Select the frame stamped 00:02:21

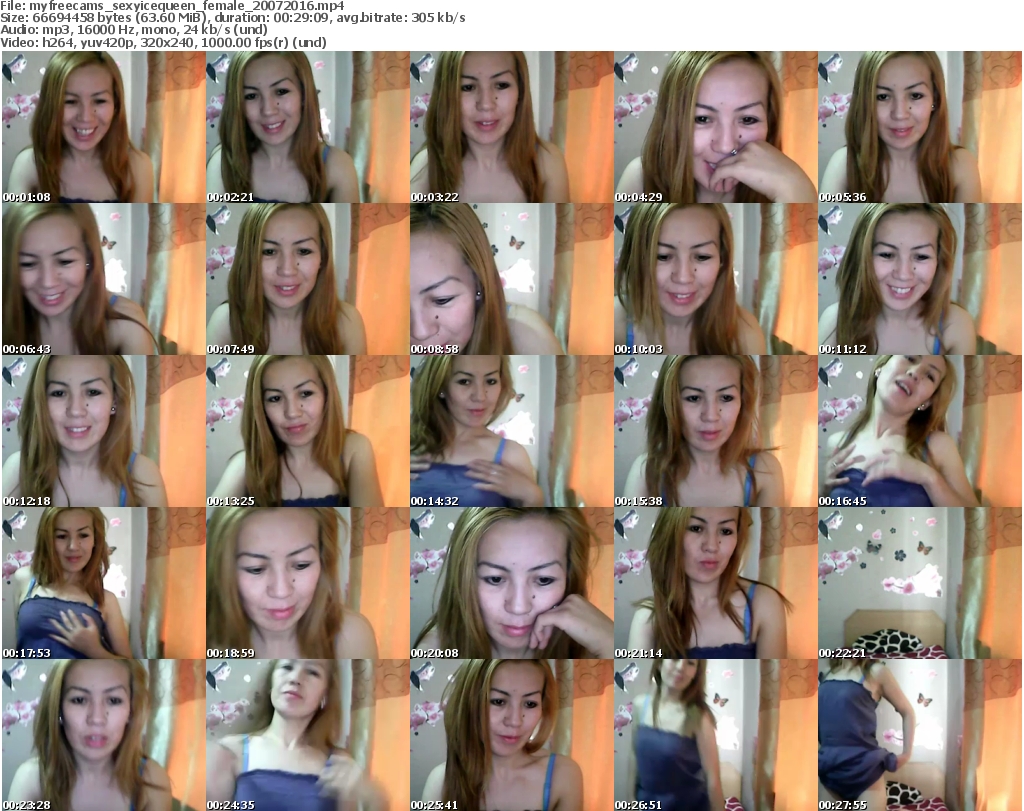308,127
